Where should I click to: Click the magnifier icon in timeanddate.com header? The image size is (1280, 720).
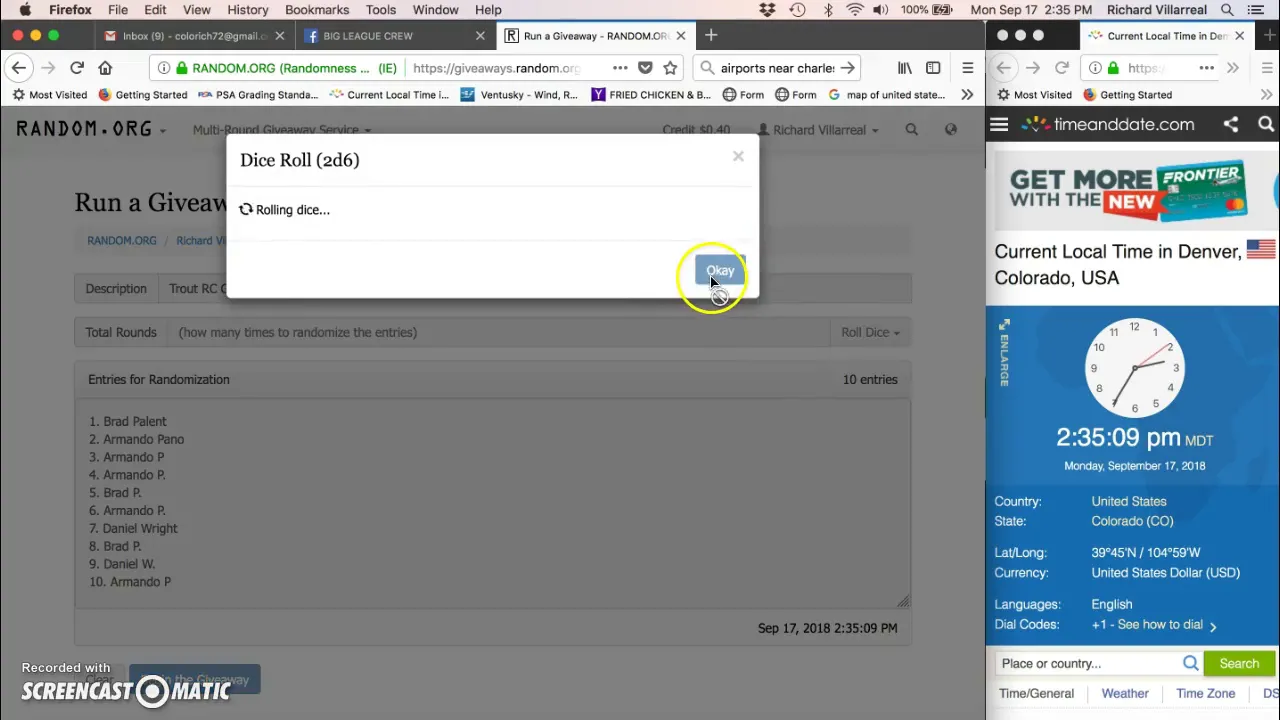[1266, 125]
